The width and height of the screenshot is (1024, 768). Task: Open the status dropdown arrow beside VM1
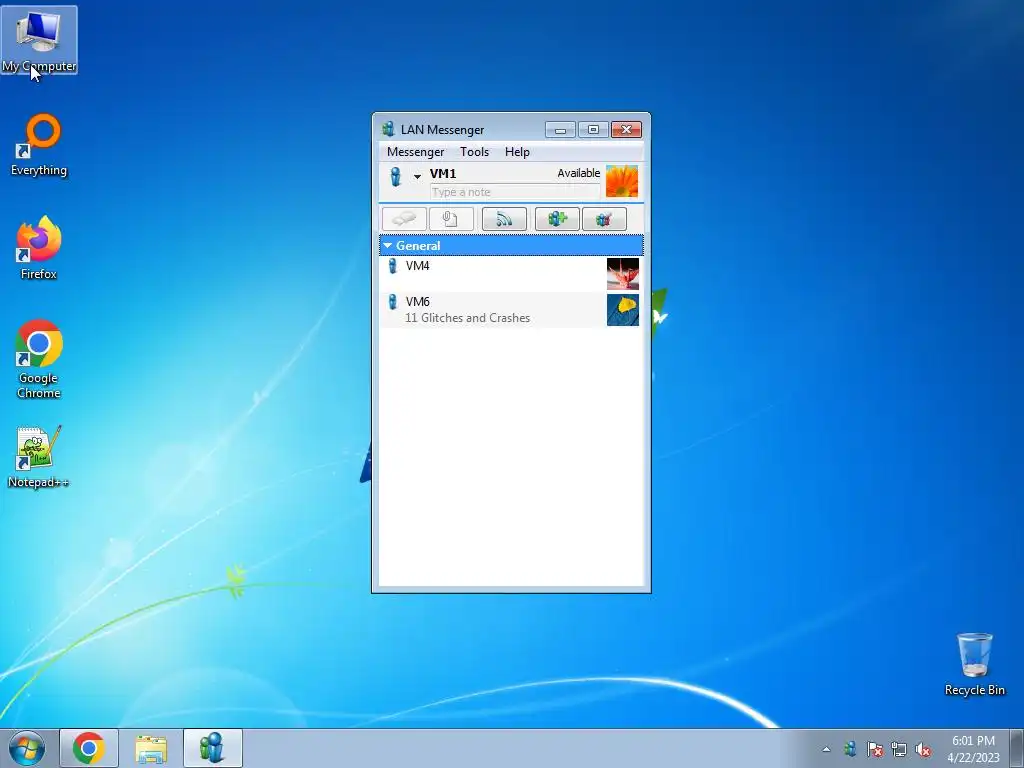pos(417,176)
